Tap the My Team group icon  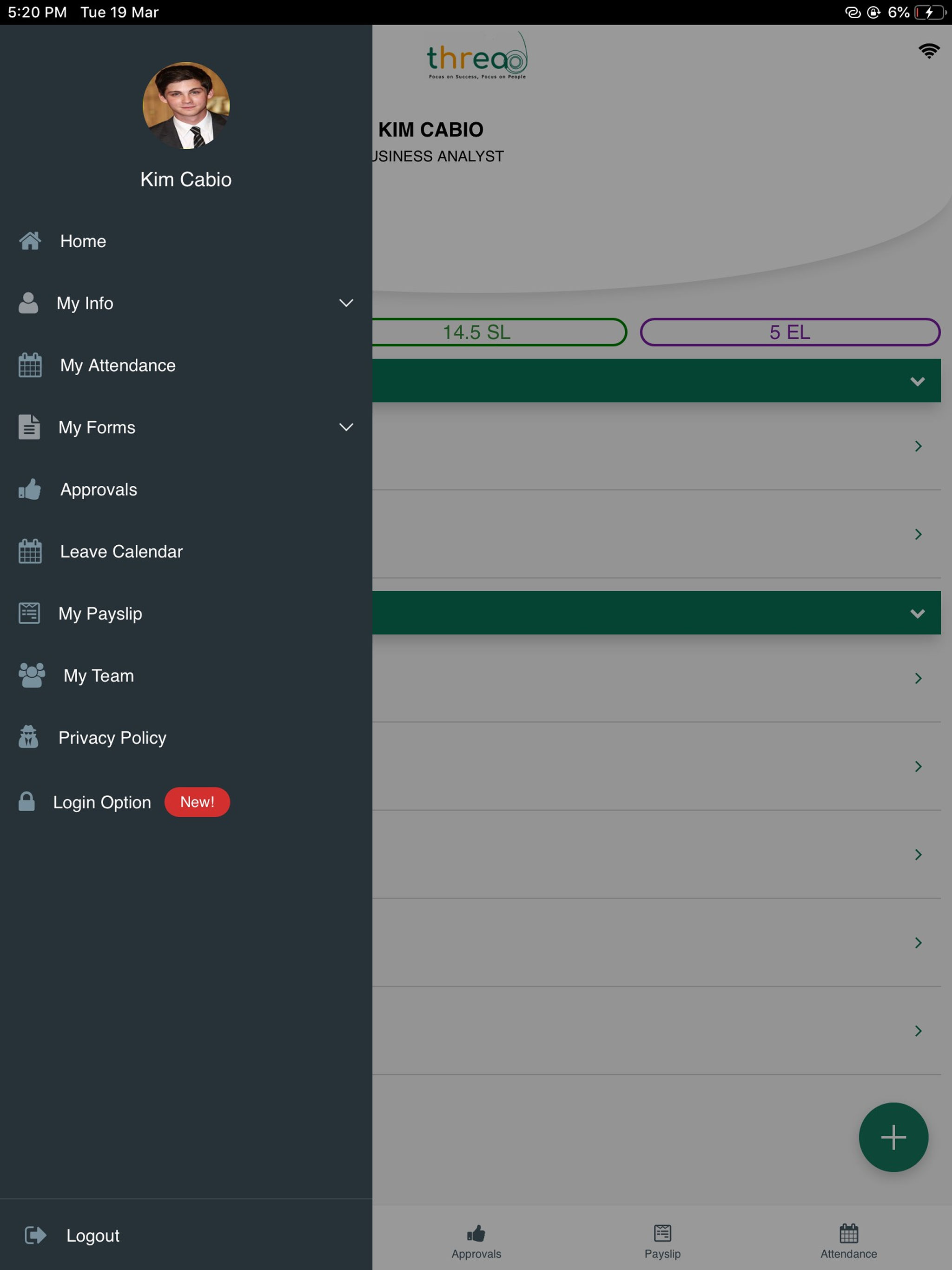click(x=32, y=675)
